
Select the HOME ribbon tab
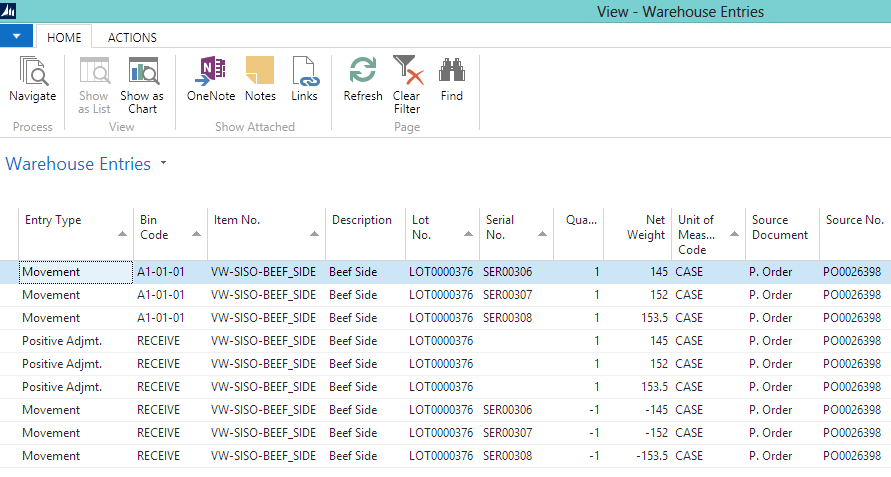(64, 37)
